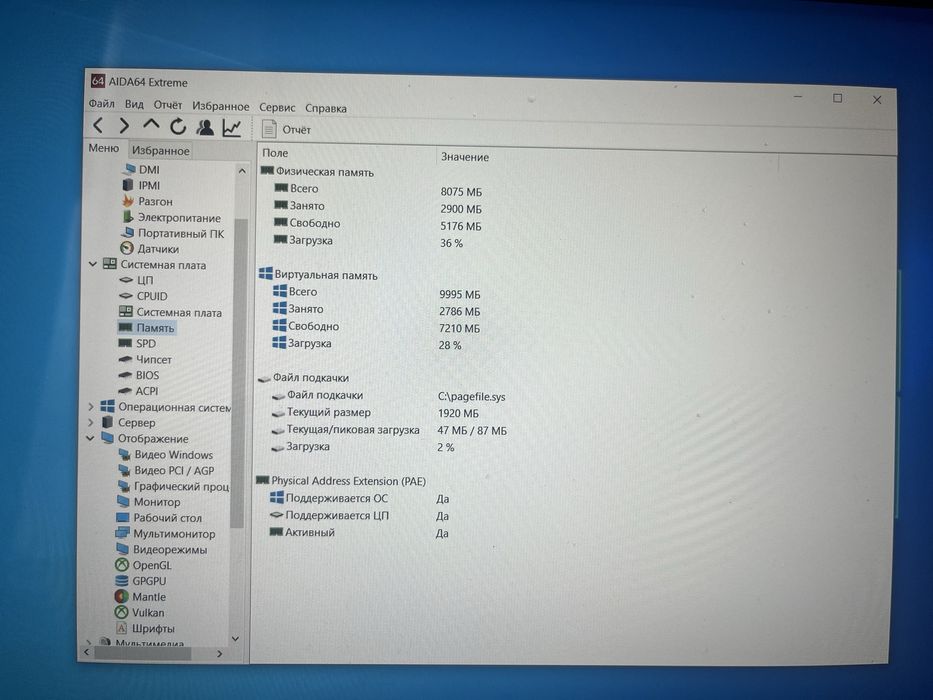This screenshot has width=933, height=700.
Task: Click the 8075 МБ value
Action: click(461, 192)
